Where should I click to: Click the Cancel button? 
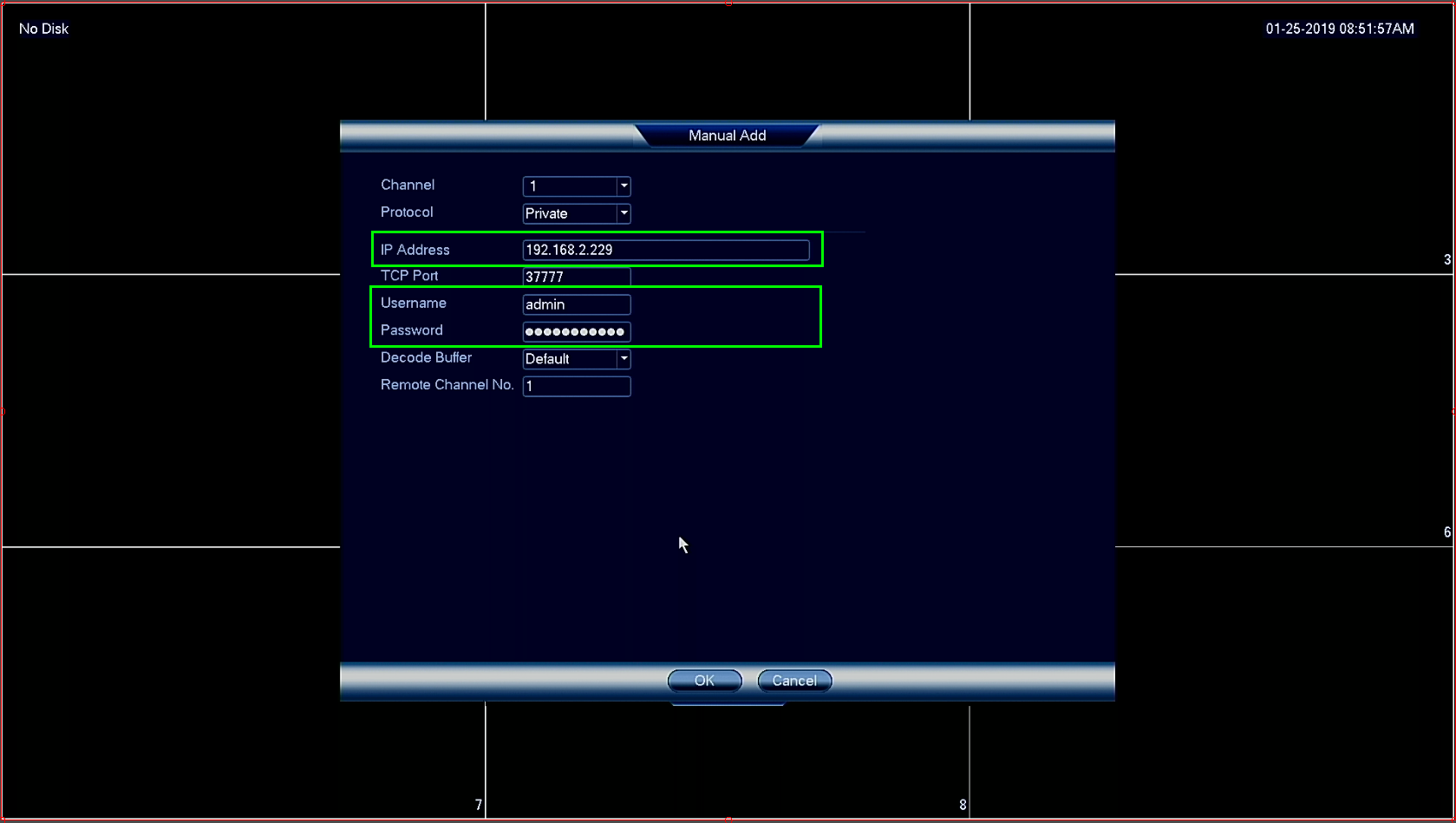(x=794, y=681)
